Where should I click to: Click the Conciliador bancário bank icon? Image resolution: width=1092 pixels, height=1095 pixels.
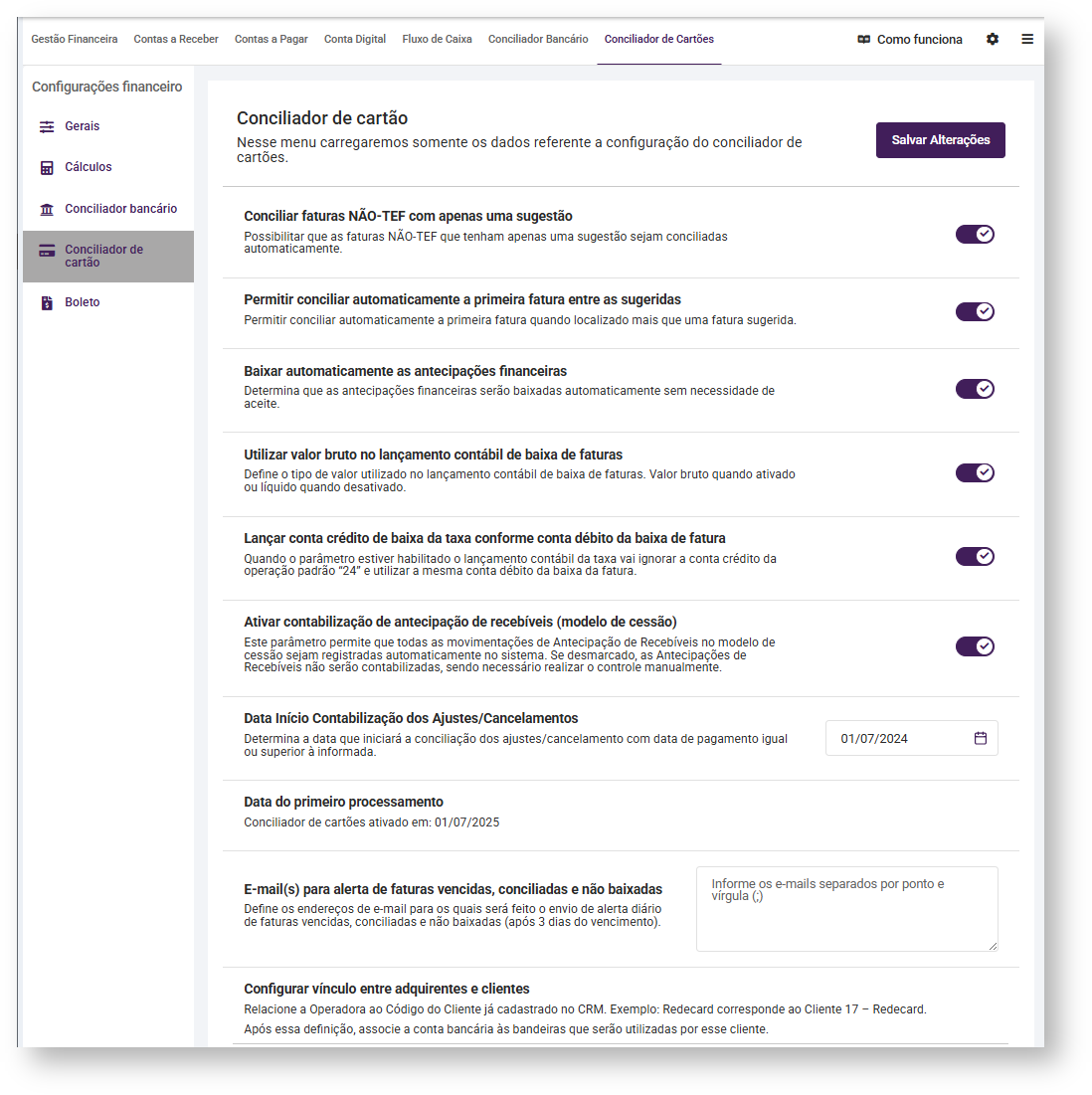coord(47,209)
